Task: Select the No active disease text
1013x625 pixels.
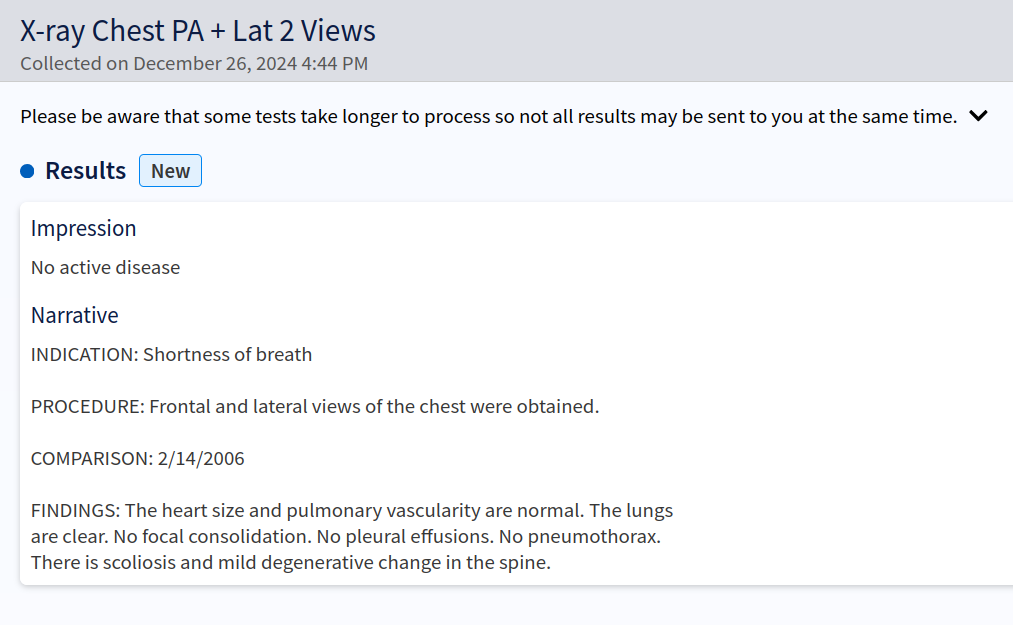Action: pos(105,267)
